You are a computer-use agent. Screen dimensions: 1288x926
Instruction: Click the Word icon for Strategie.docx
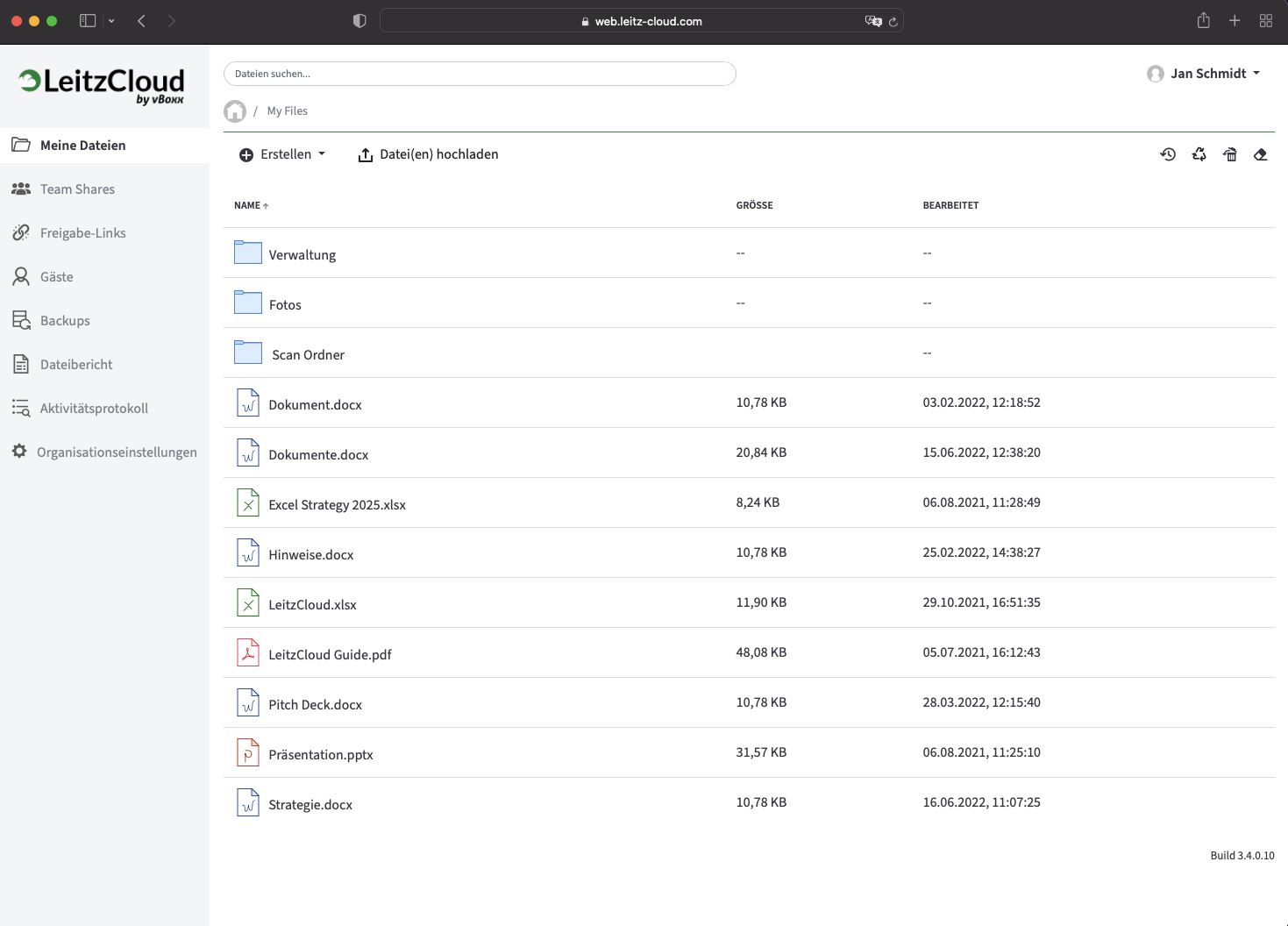pos(248,802)
